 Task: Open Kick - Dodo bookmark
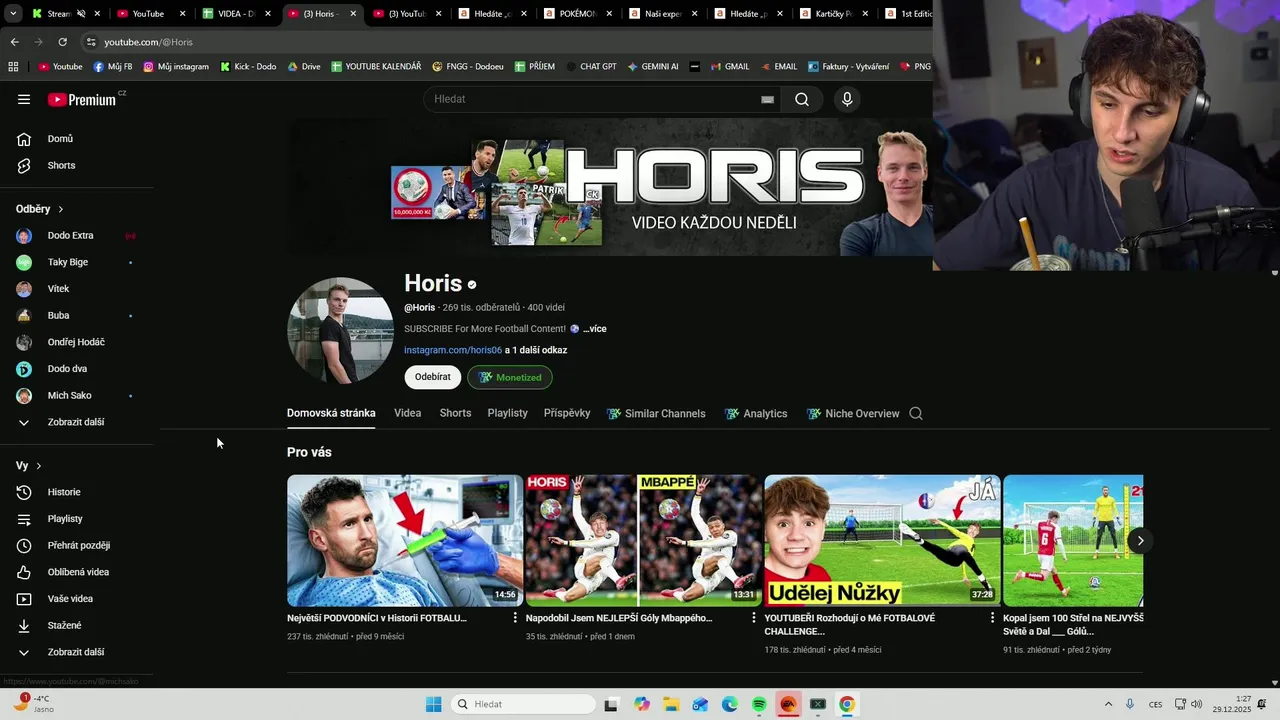247,67
